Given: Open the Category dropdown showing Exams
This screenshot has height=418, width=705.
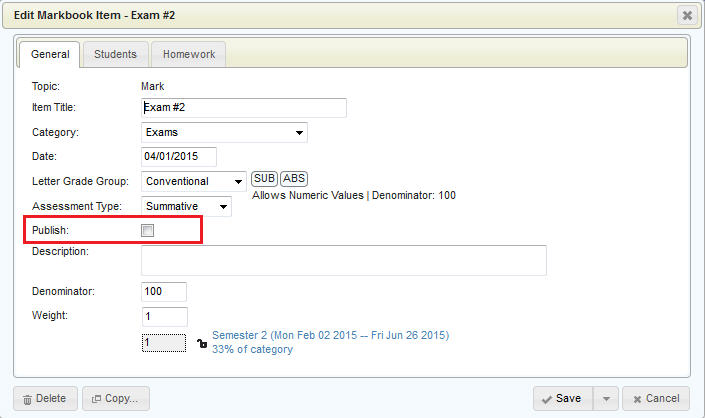Looking at the screenshot, I should (x=224, y=132).
